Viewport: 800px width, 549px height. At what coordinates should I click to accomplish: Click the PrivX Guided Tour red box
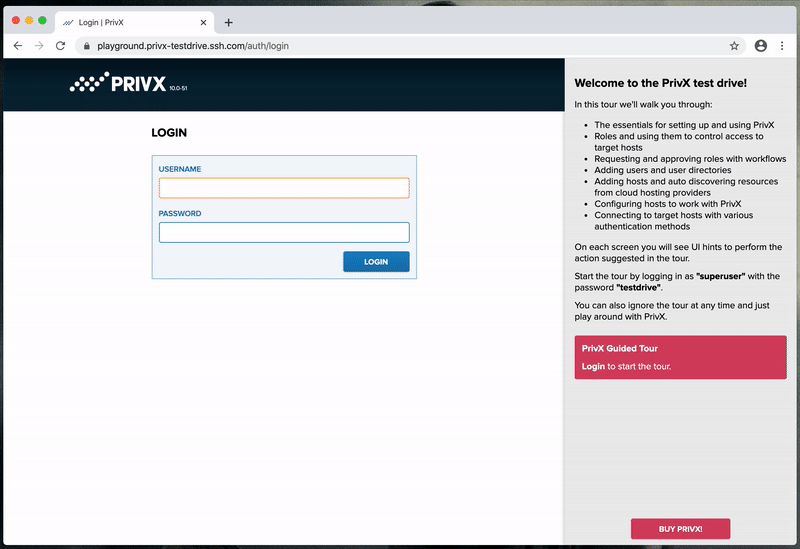click(681, 357)
